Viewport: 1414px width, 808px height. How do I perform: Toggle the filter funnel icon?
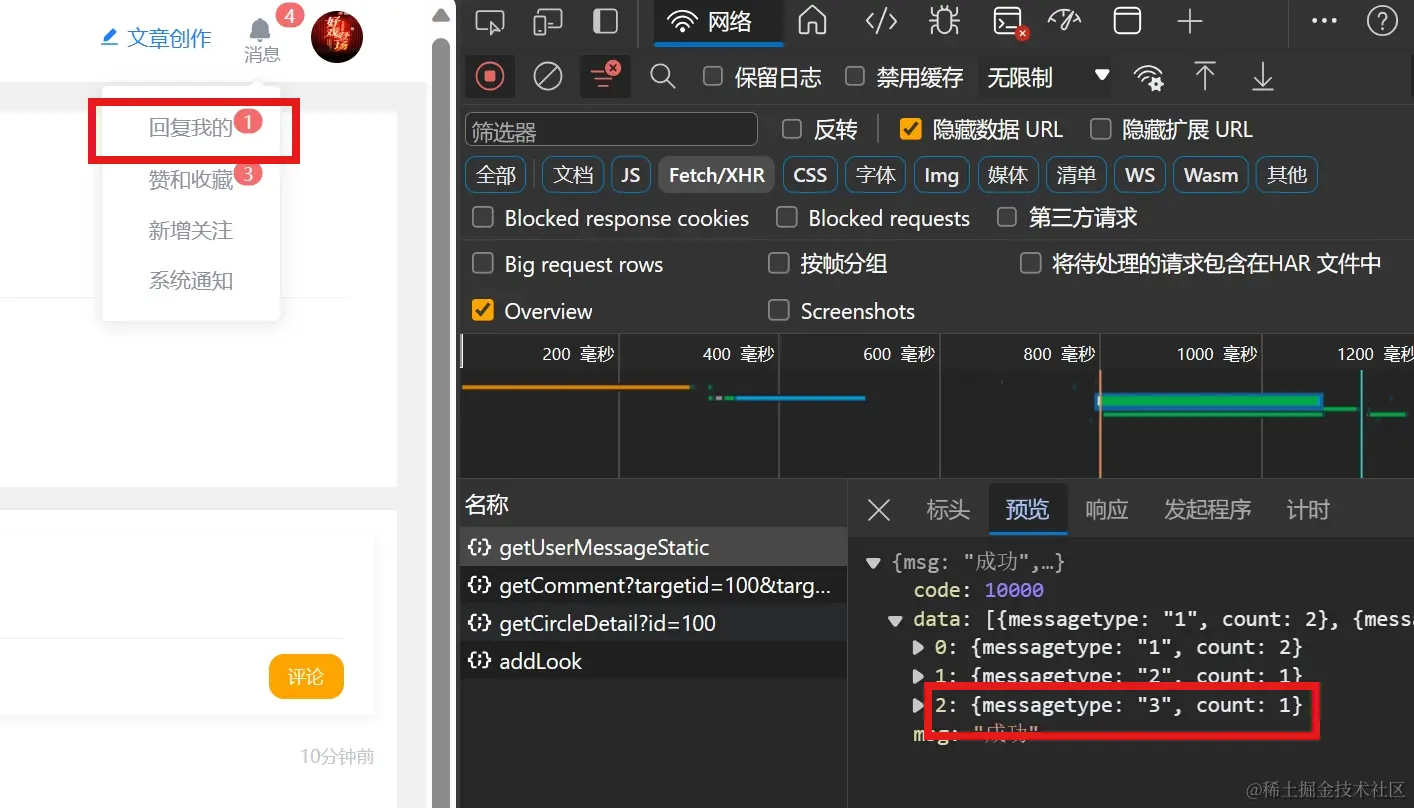point(604,76)
